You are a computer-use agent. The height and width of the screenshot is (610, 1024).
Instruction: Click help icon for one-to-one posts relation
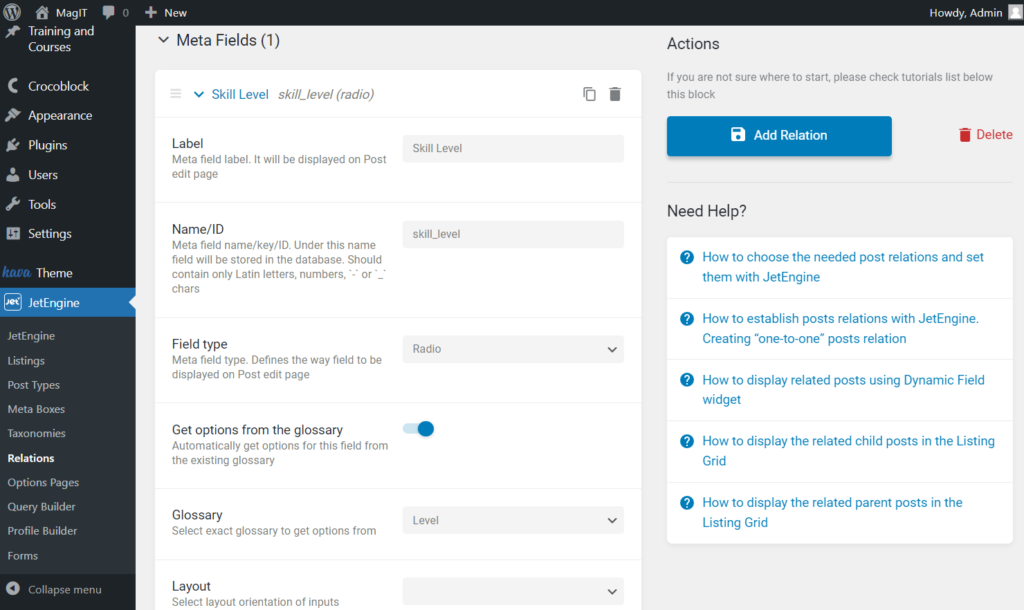pyautogui.click(x=686, y=319)
